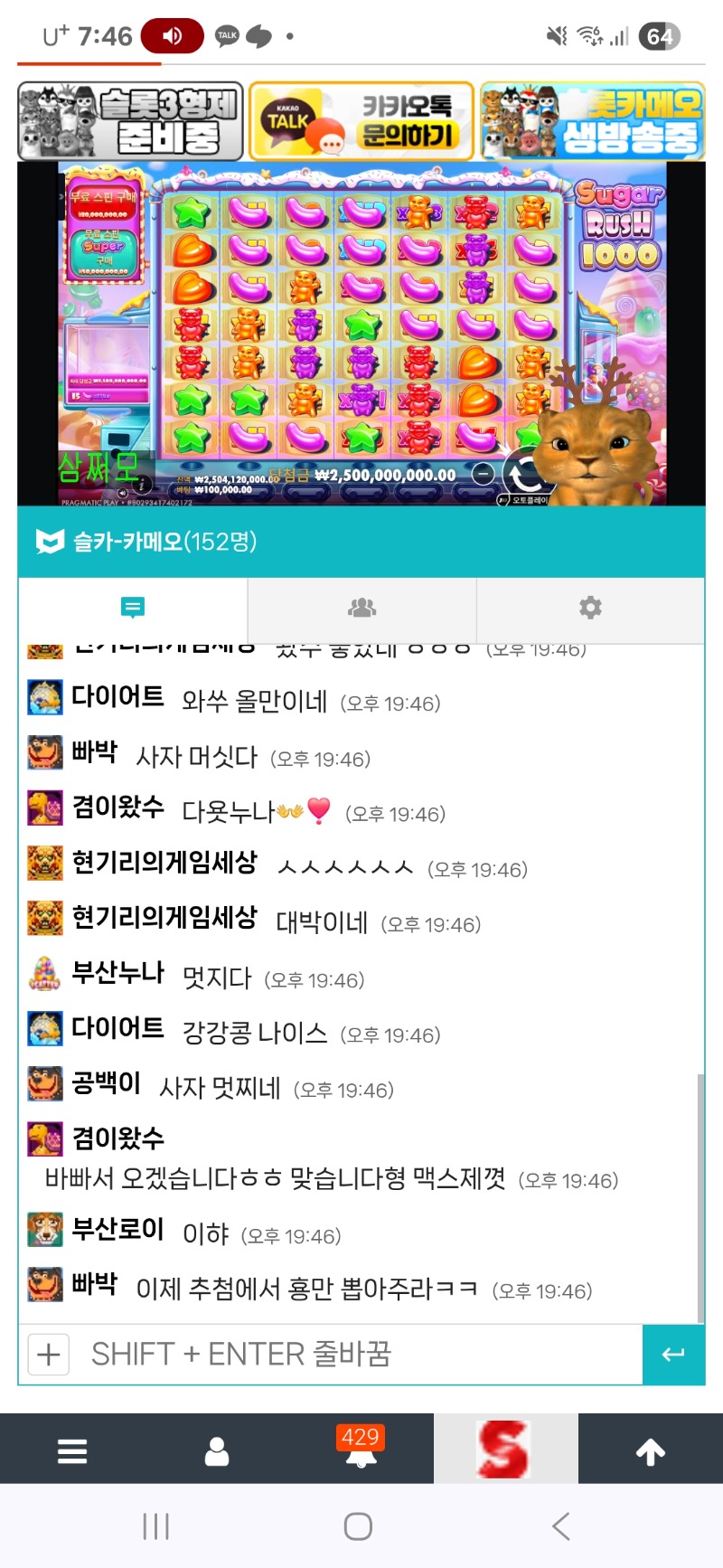Open notifications bell showing 429
723x1568 pixels.
361,1449
